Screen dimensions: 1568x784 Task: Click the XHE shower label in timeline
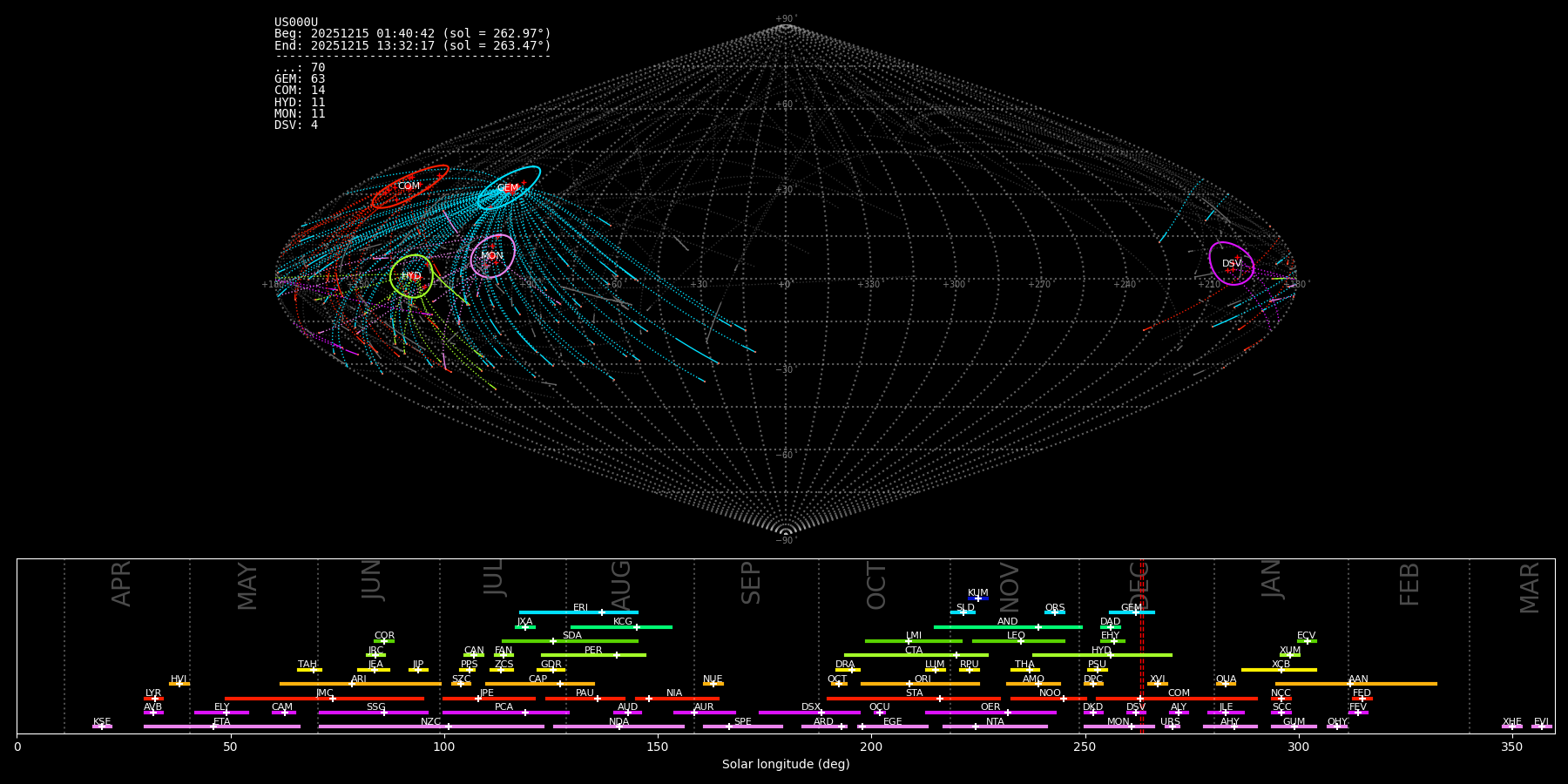(1512, 722)
